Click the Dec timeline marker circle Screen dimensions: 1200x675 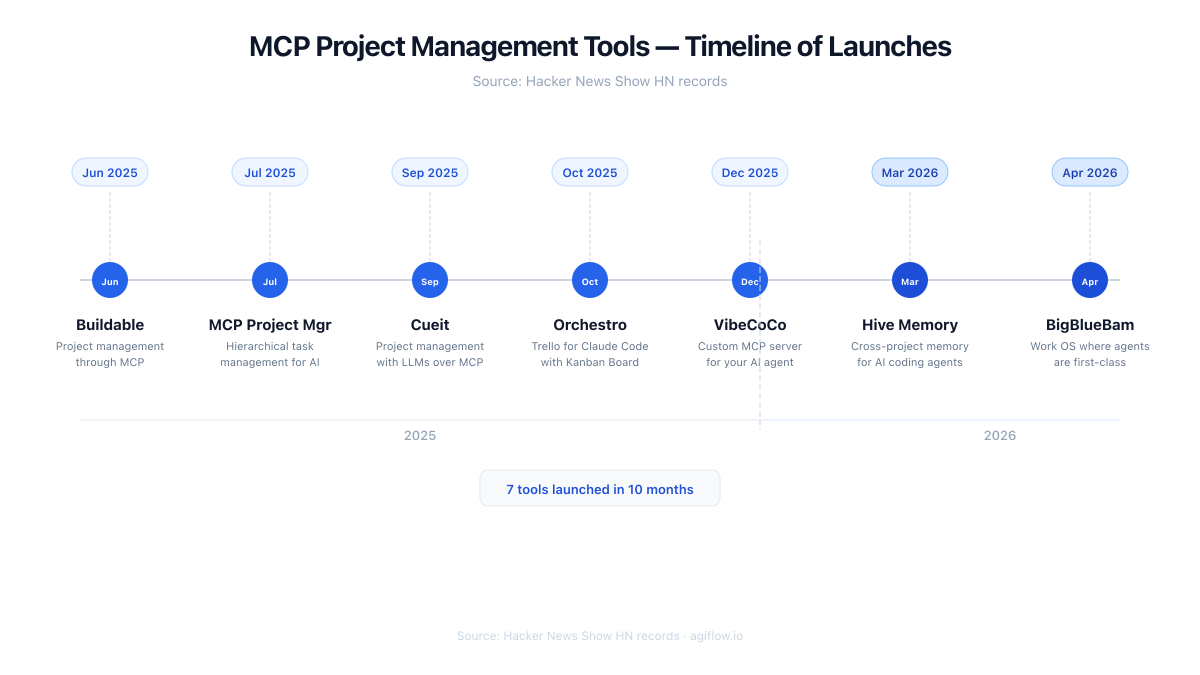point(750,281)
